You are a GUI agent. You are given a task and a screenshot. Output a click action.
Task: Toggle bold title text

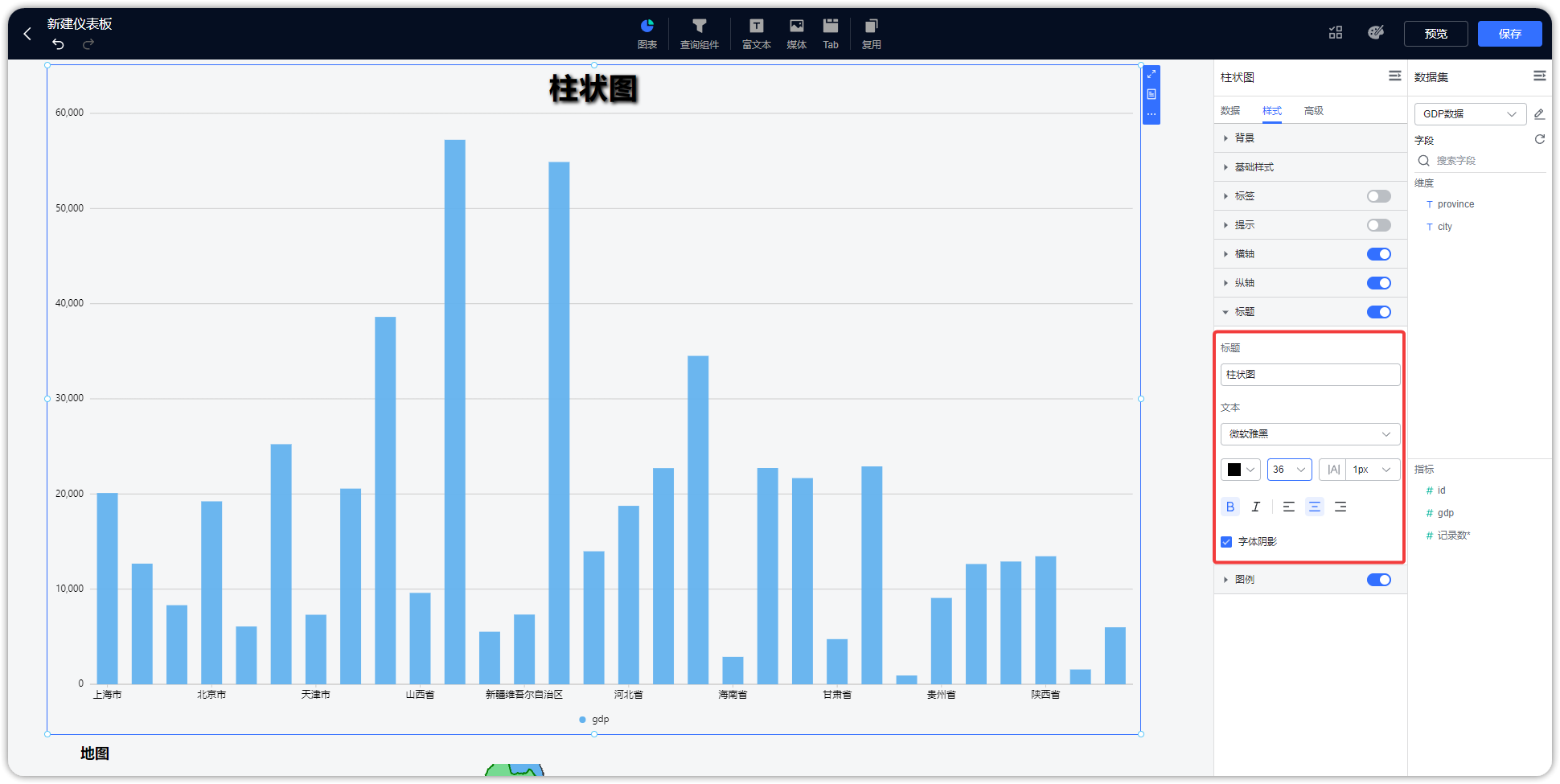click(1230, 507)
